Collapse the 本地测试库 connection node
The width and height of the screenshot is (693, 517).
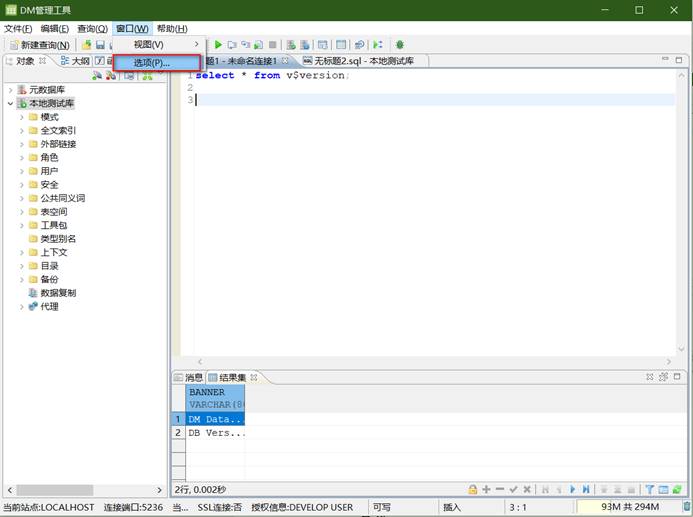tap(10, 103)
